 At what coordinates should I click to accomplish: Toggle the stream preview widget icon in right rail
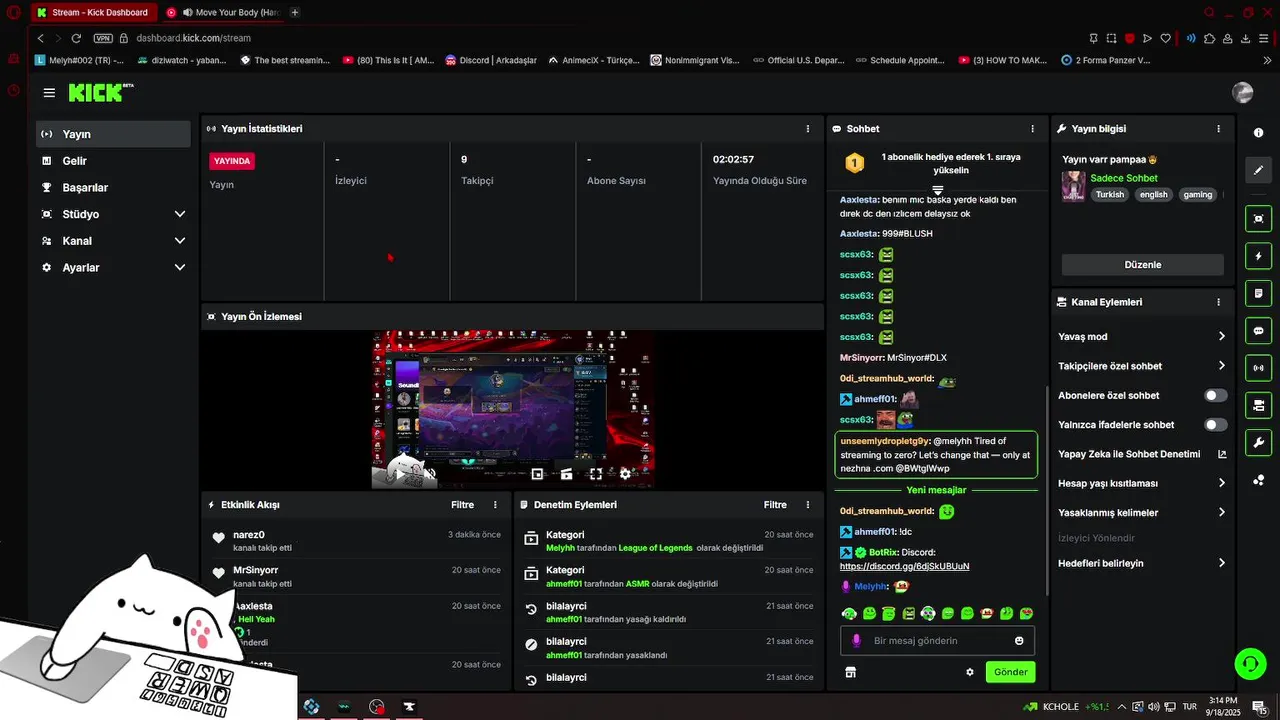pos(1258,219)
